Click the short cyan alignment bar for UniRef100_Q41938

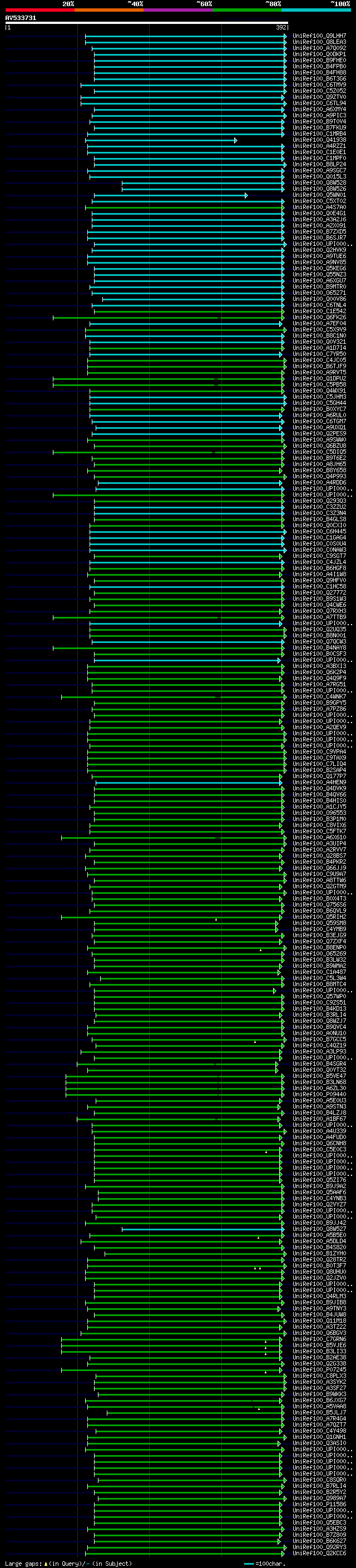[161, 141]
